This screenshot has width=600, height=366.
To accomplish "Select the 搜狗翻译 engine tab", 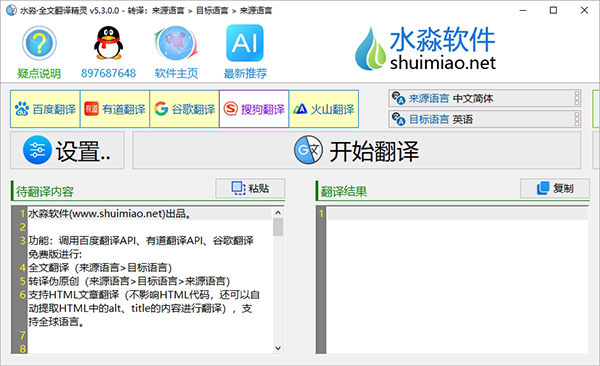I will 254,109.
